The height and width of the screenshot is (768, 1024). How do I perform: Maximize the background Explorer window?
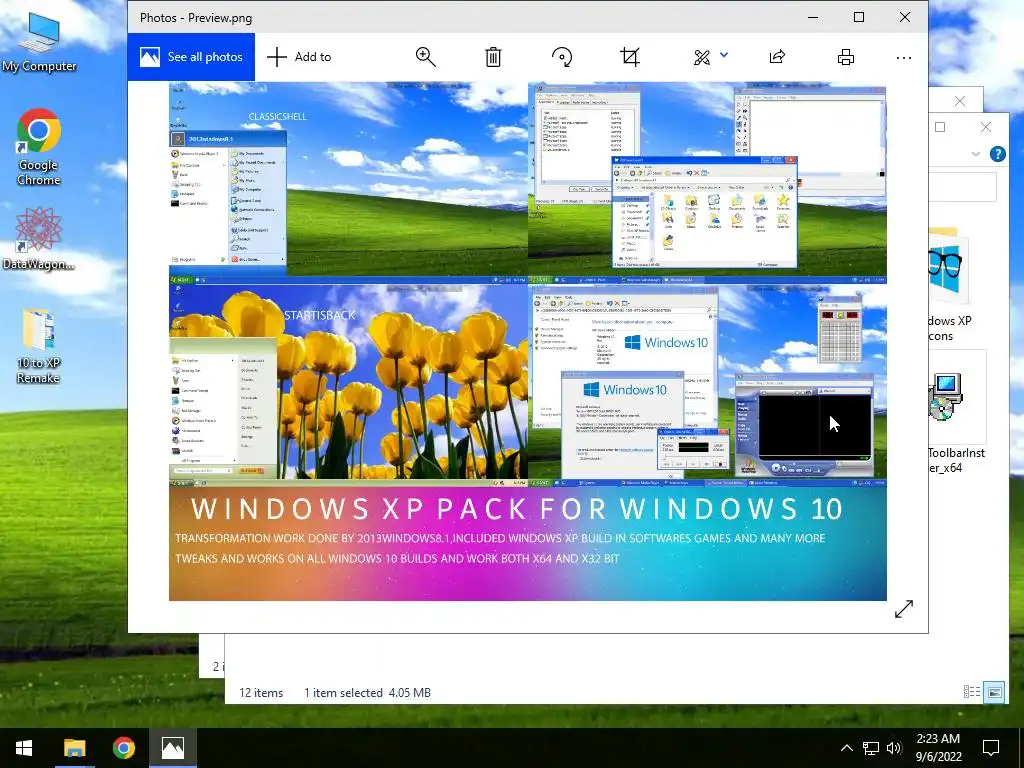tap(940, 127)
